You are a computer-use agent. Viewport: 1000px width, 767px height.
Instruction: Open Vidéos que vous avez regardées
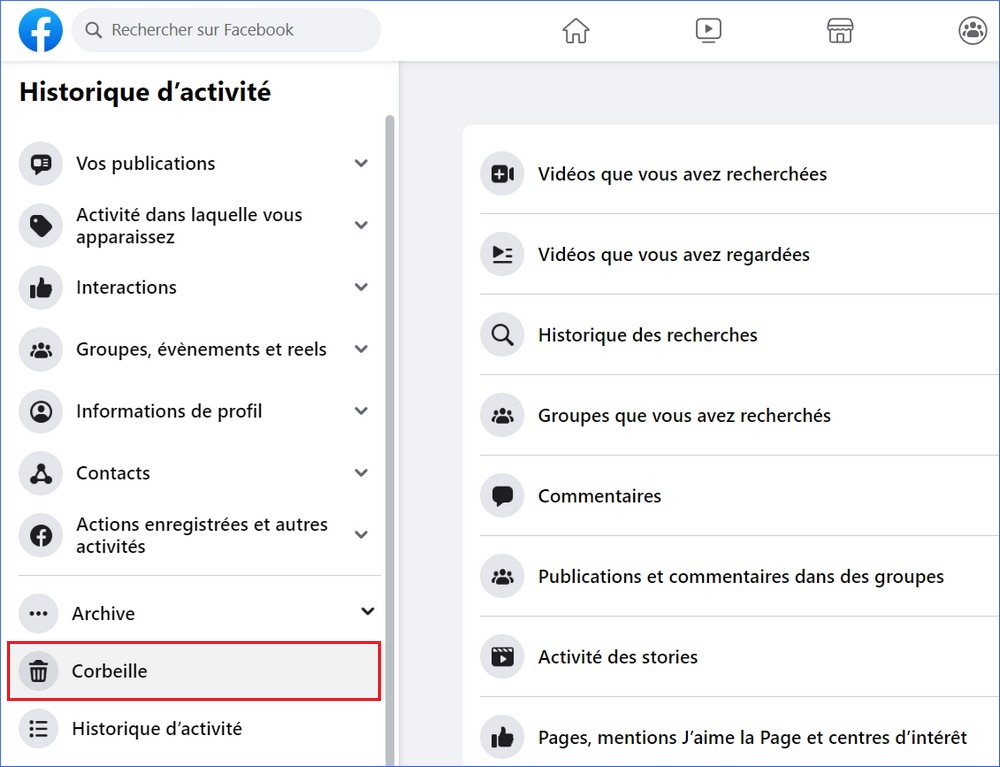673,255
